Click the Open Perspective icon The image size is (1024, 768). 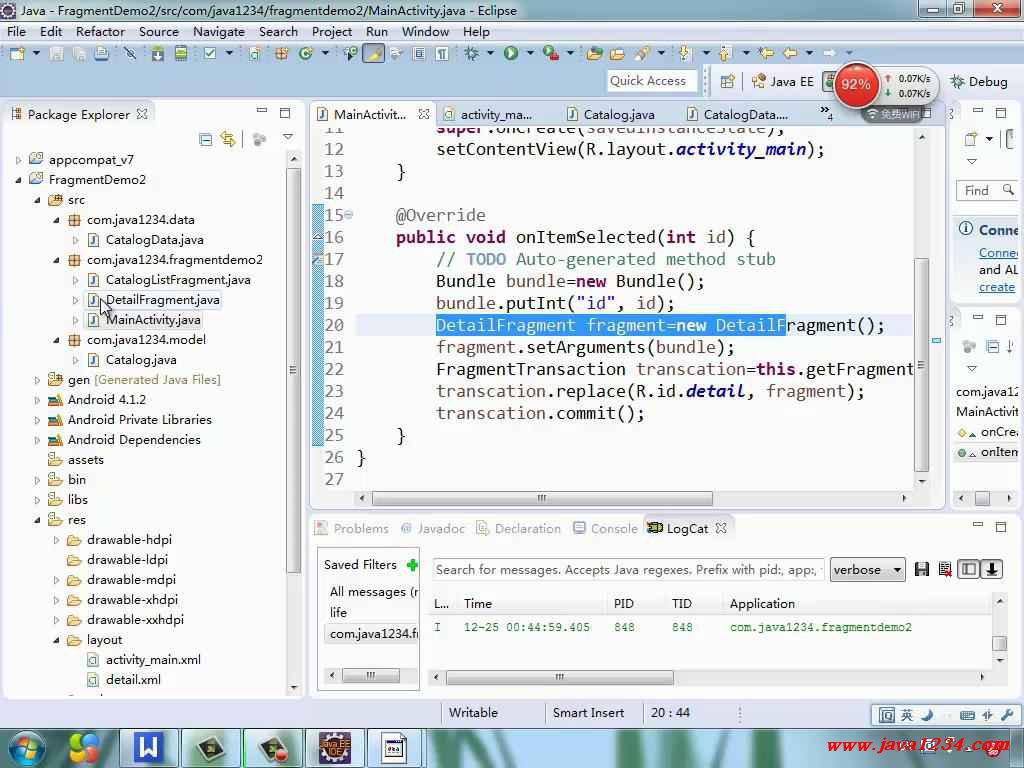coord(728,82)
